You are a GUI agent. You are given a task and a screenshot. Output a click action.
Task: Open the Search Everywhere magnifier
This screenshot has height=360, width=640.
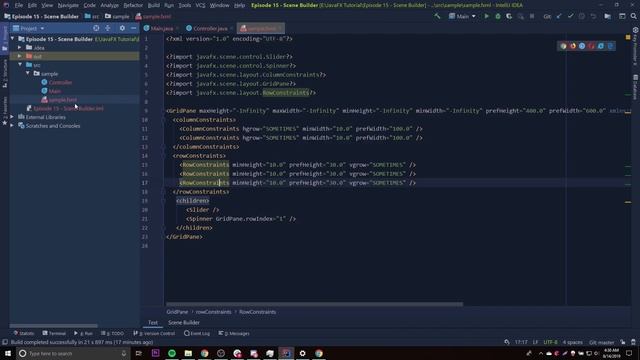633,16
